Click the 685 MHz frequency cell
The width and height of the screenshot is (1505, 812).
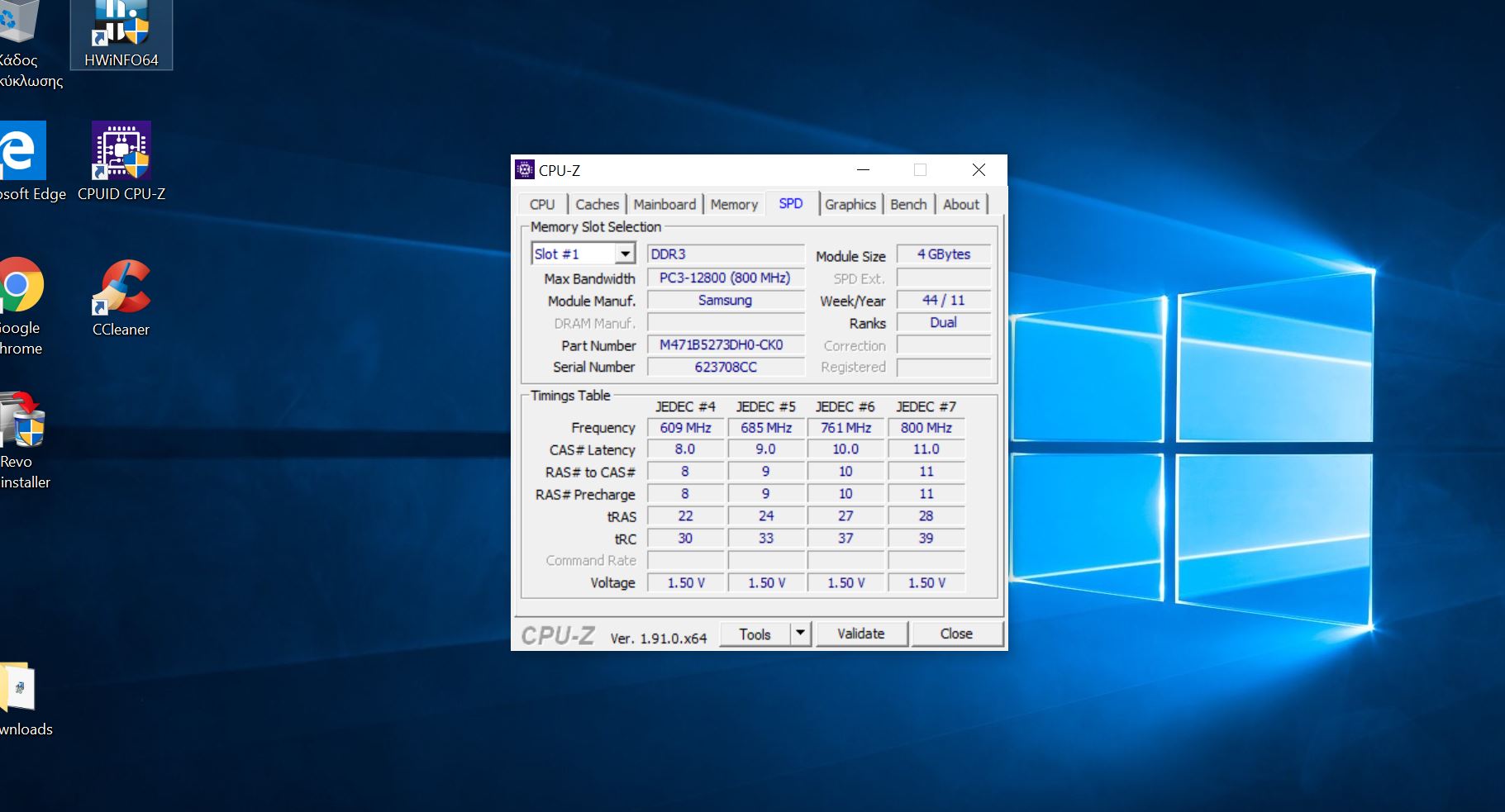[x=766, y=428]
